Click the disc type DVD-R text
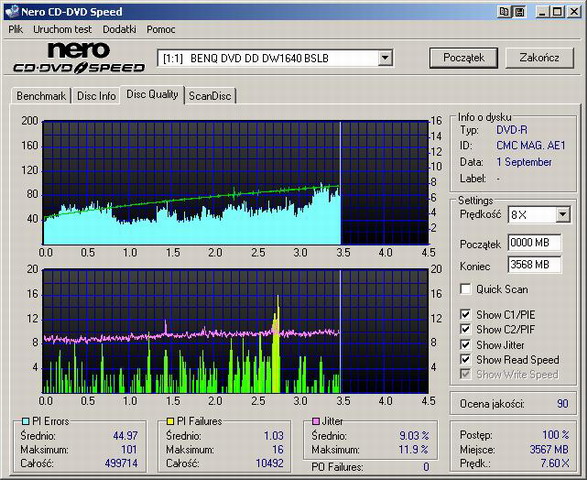587x480 pixels. pyautogui.click(x=512, y=130)
